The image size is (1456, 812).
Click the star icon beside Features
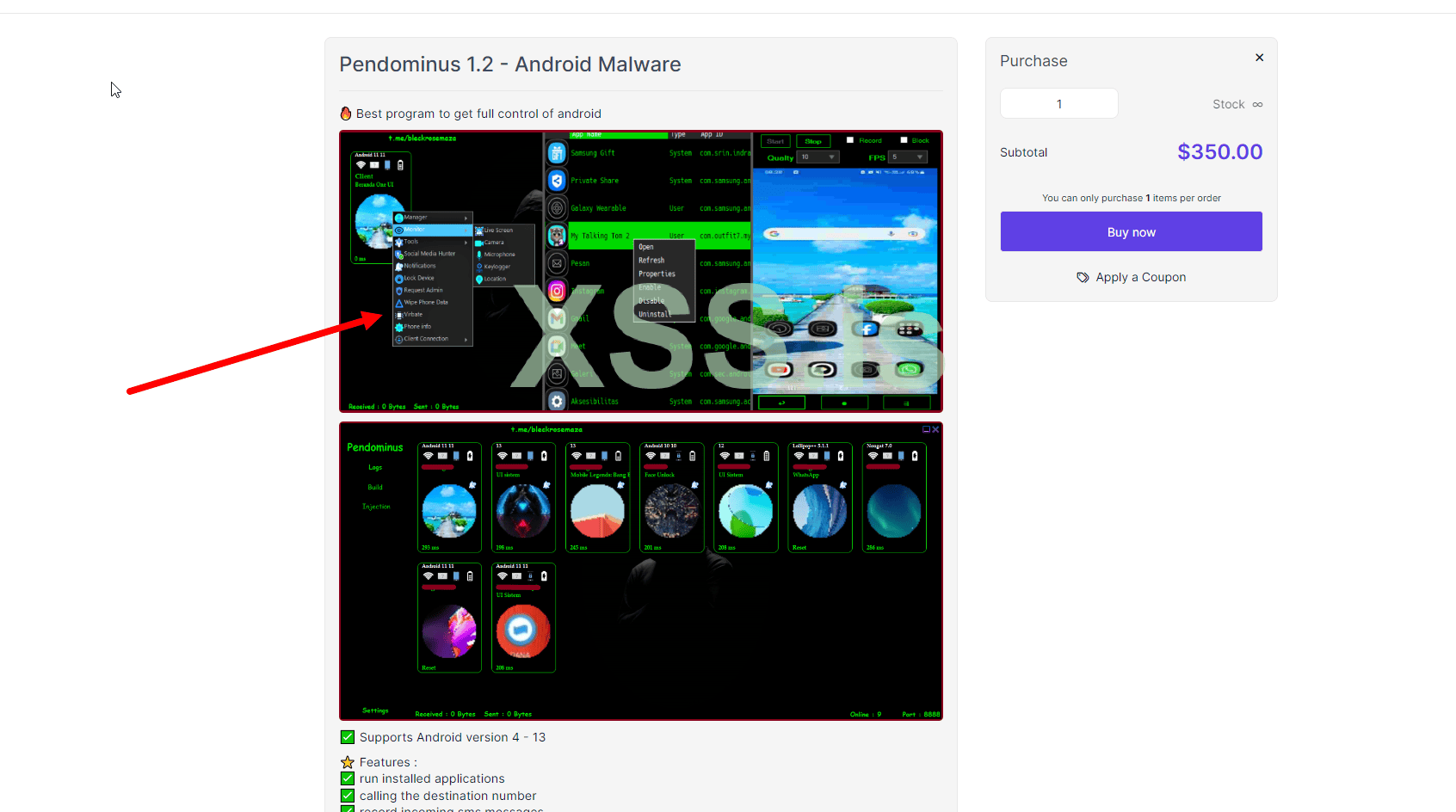348,762
